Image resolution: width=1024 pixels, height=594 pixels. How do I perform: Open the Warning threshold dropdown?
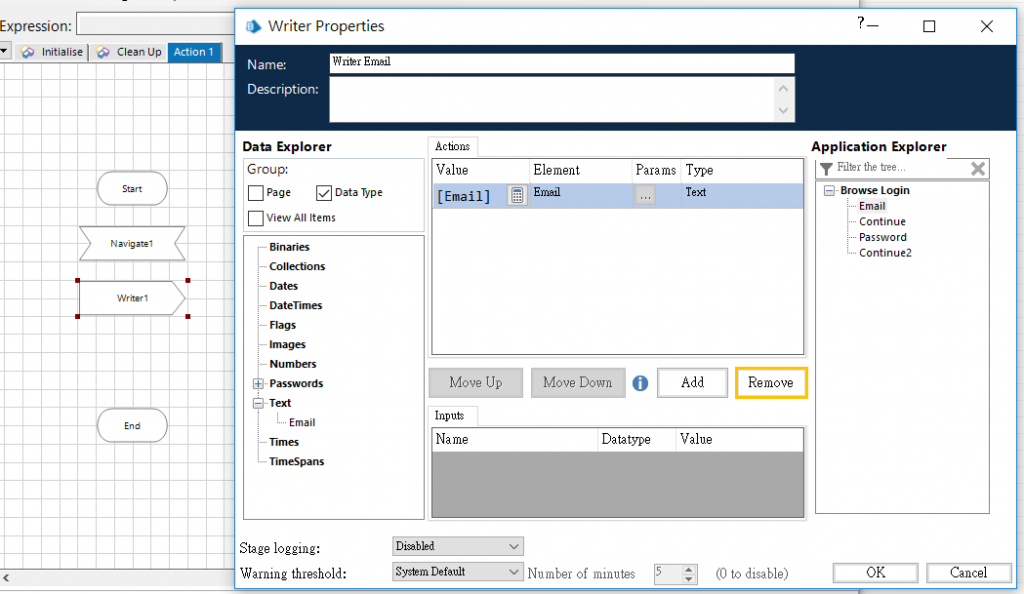(x=457, y=572)
